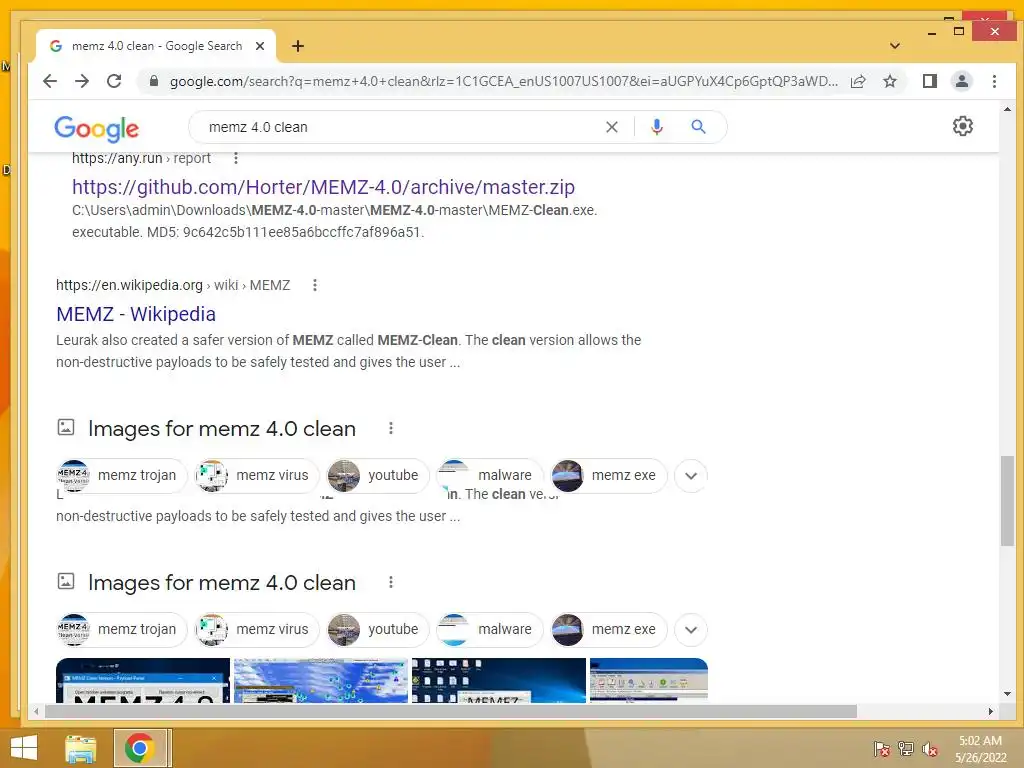Screen dimensions: 1024x768
Task: Open Action Center flag in tray
Action: (x=882, y=749)
